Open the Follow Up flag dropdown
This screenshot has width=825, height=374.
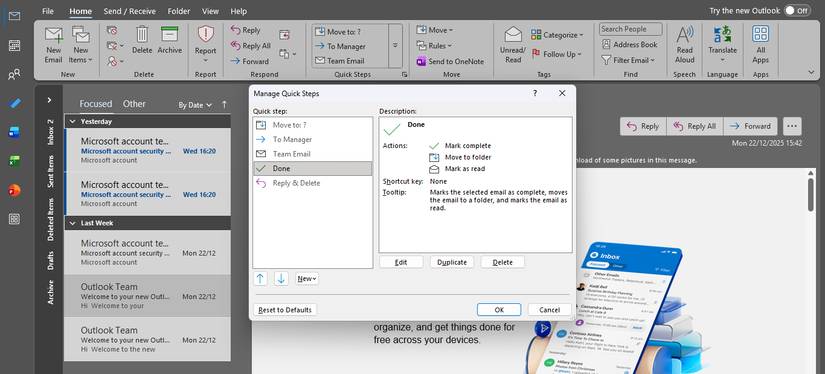pyautogui.click(x=557, y=54)
